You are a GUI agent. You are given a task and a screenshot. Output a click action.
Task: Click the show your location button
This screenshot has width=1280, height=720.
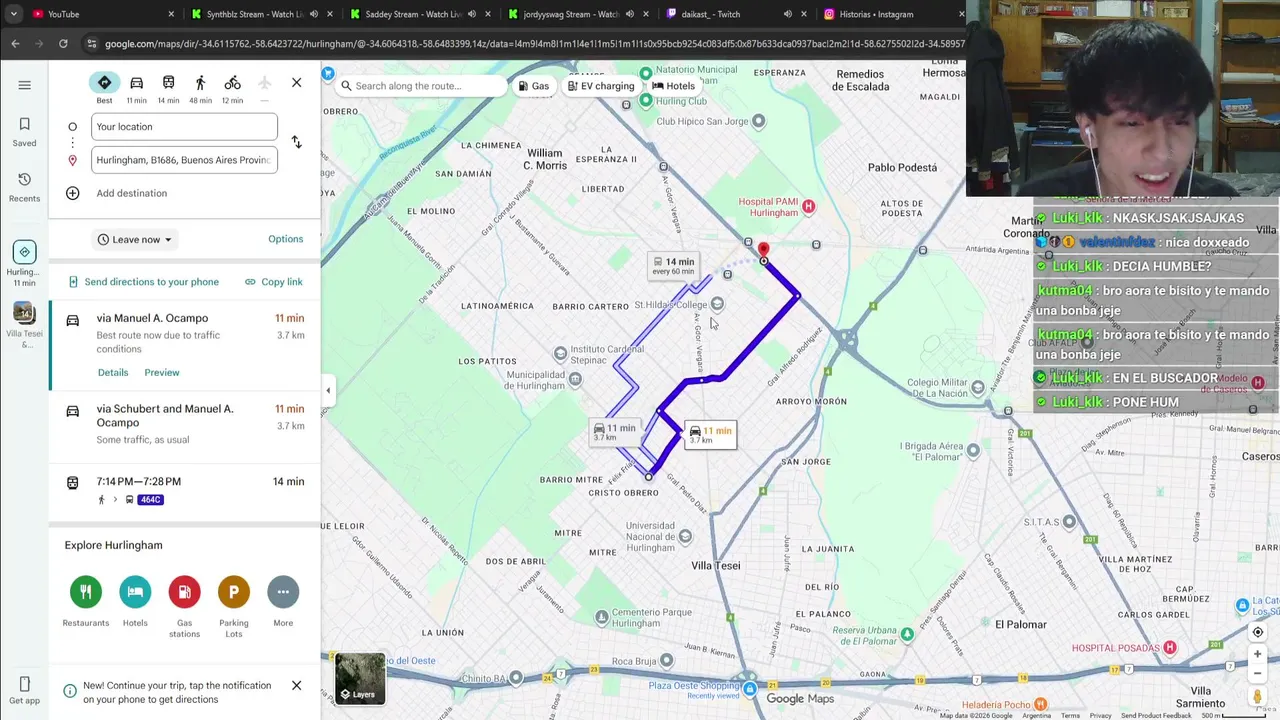(x=1257, y=632)
